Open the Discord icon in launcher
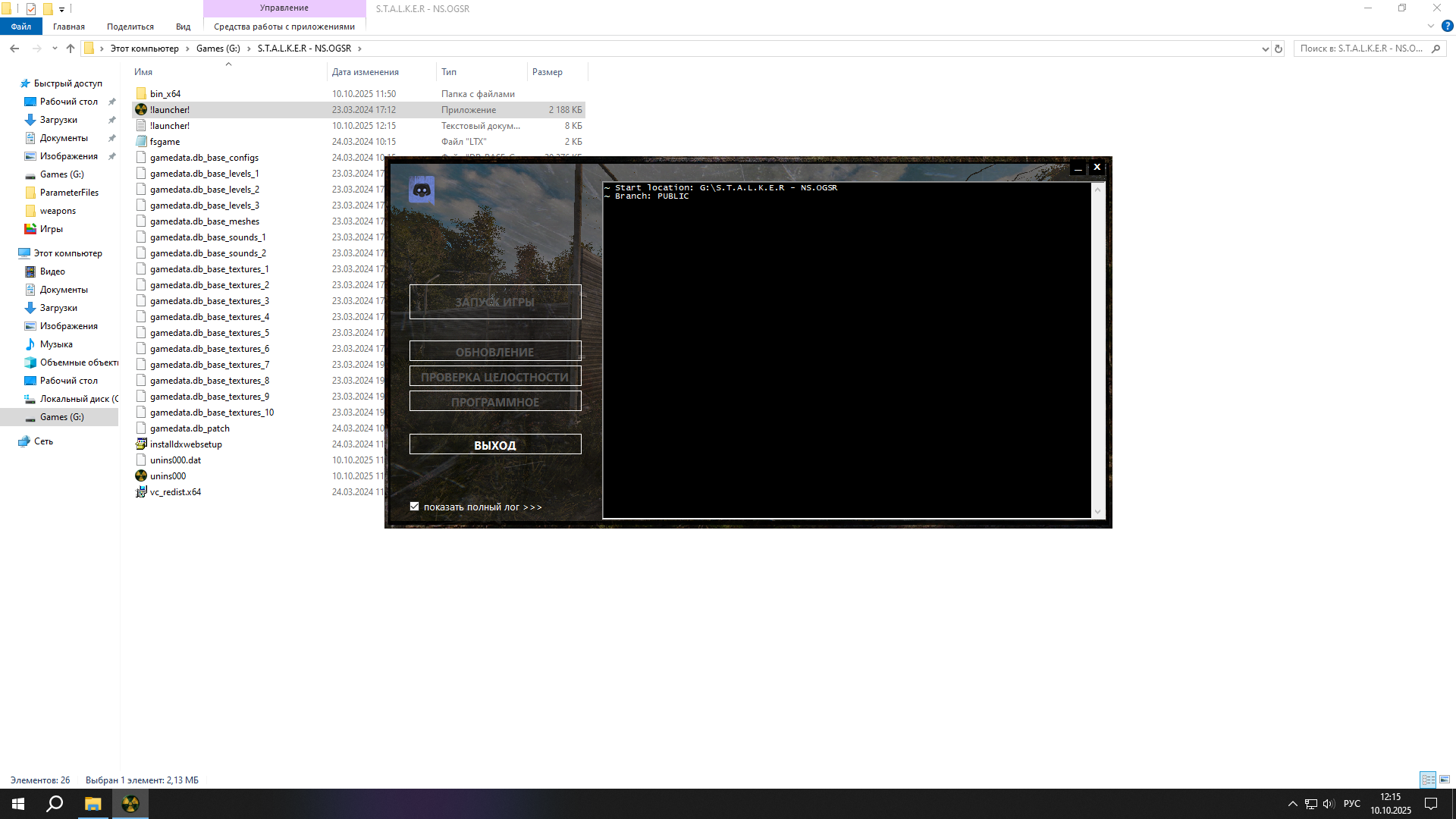The width and height of the screenshot is (1456, 819). 422,190
